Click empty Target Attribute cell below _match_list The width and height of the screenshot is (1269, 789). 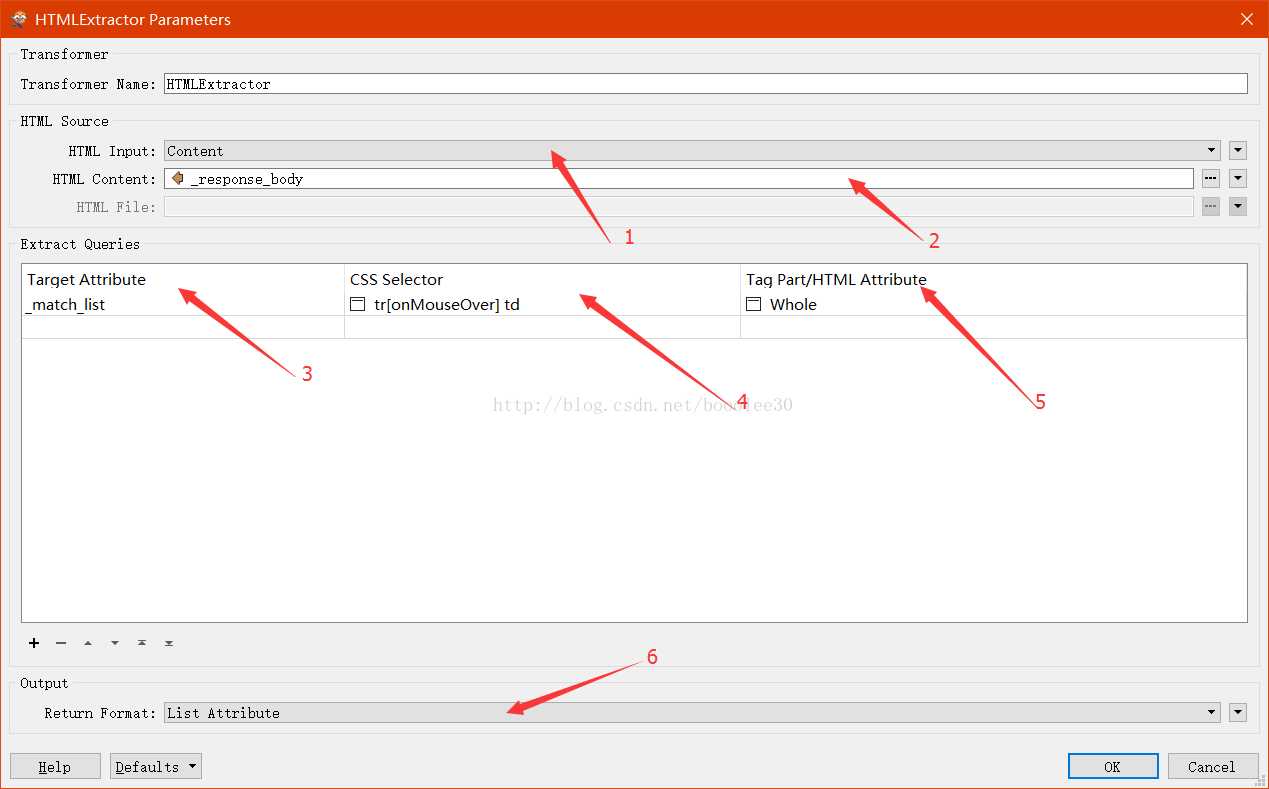(x=183, y=327)
